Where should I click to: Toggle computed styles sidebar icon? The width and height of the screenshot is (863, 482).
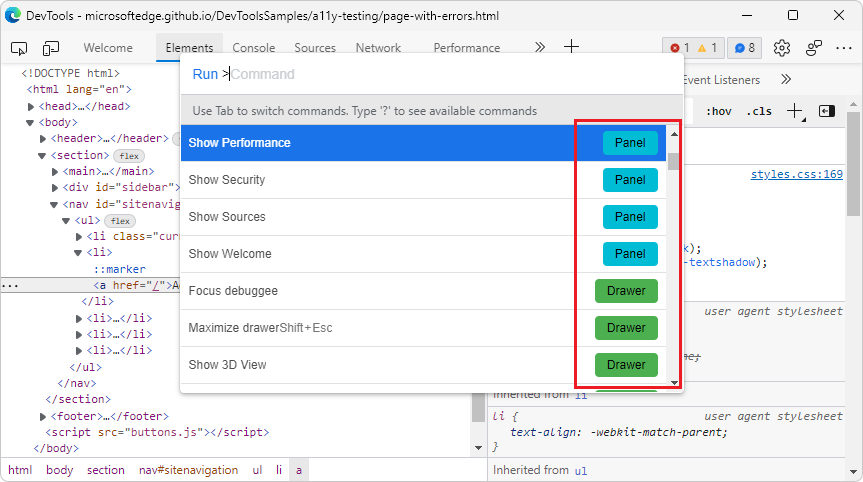(827, 111)
